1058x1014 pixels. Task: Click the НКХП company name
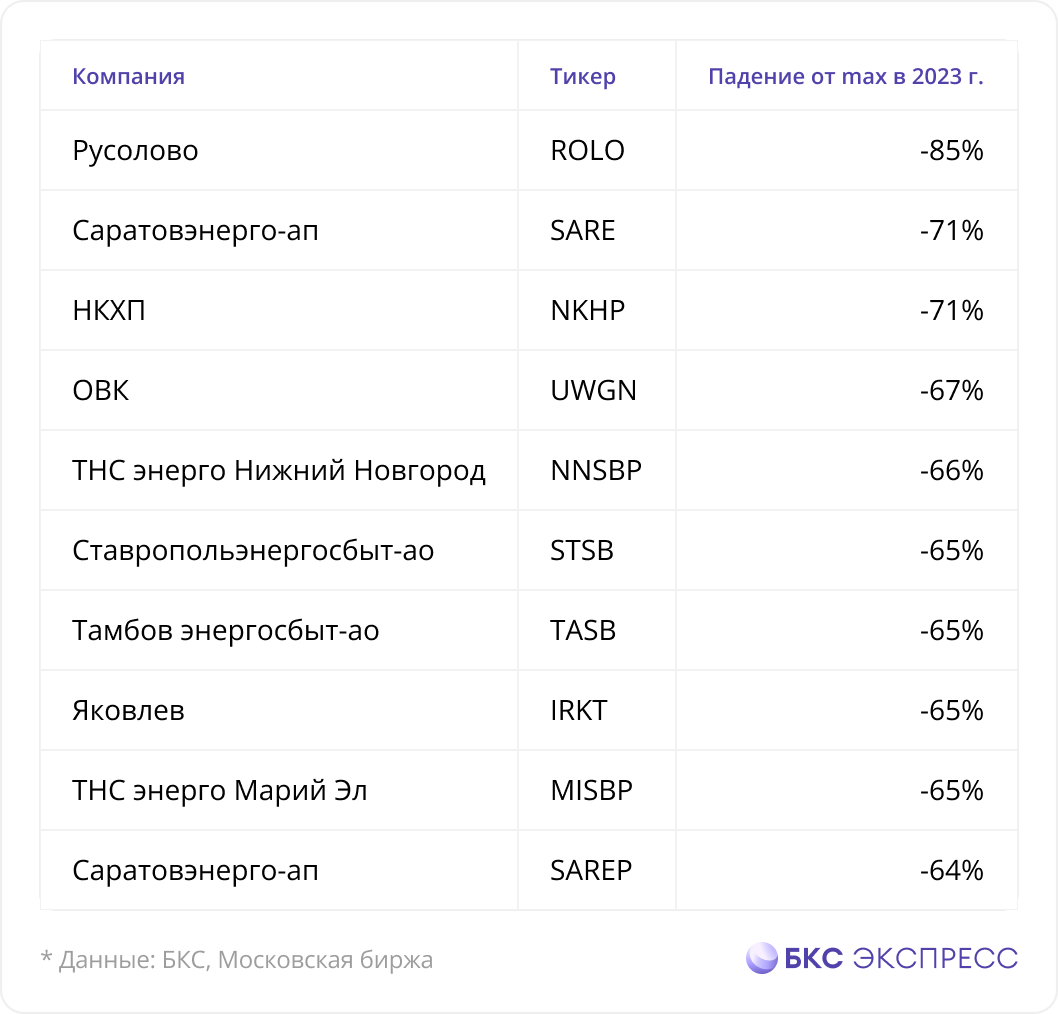tap(109, 310)
